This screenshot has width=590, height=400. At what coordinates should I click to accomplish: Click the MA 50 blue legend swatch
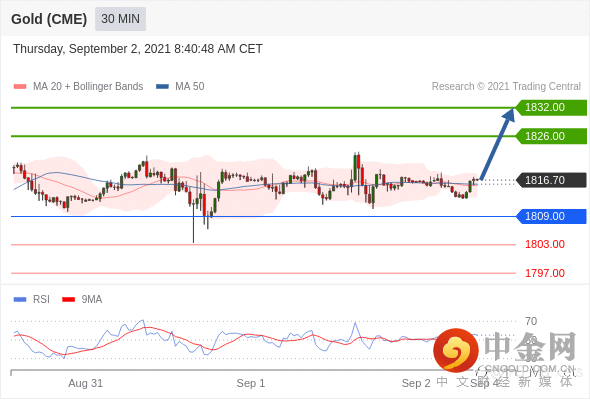click(162, 87)
